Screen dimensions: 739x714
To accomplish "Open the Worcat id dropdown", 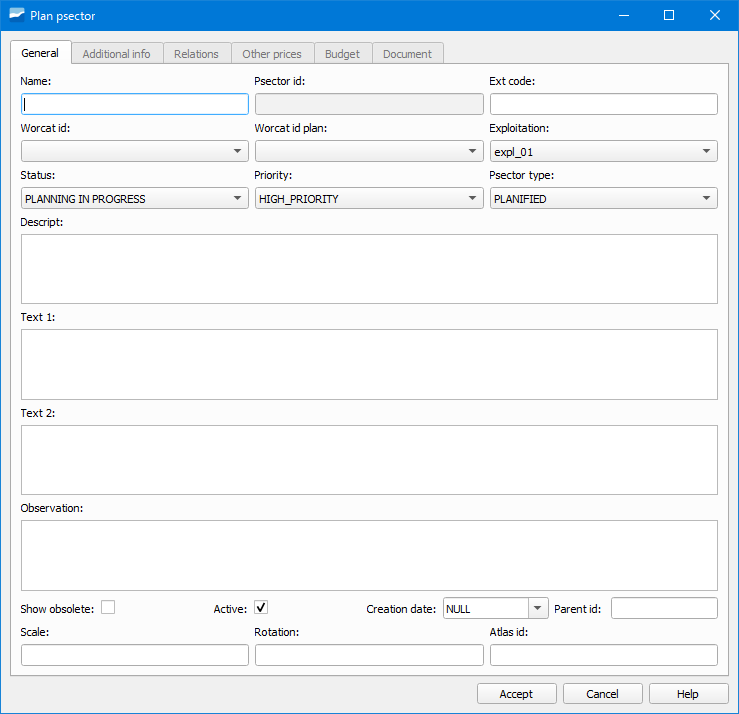I will tap(134, 151).
